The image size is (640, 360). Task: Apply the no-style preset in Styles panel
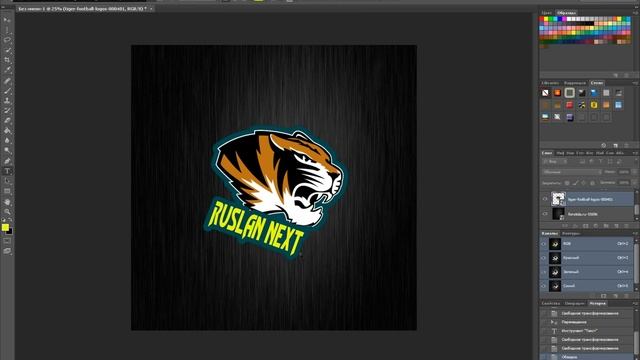point(545,93)
